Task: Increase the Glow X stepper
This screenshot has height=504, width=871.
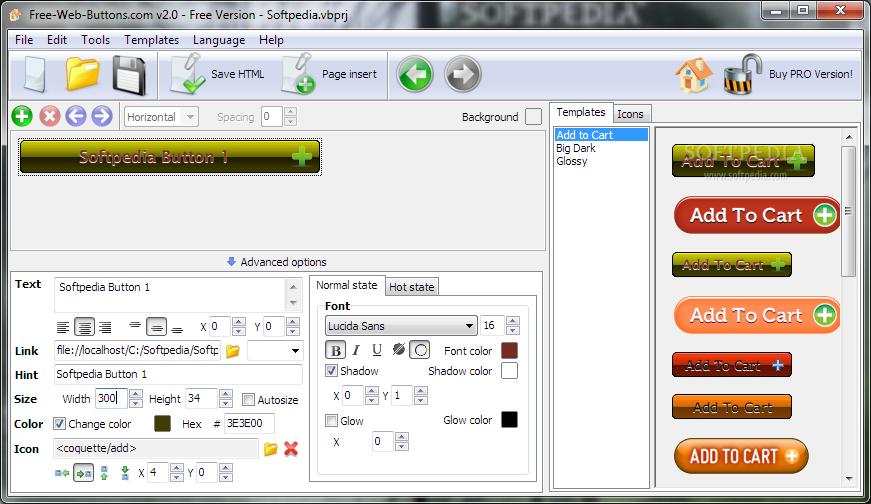Action: [402, 437]
